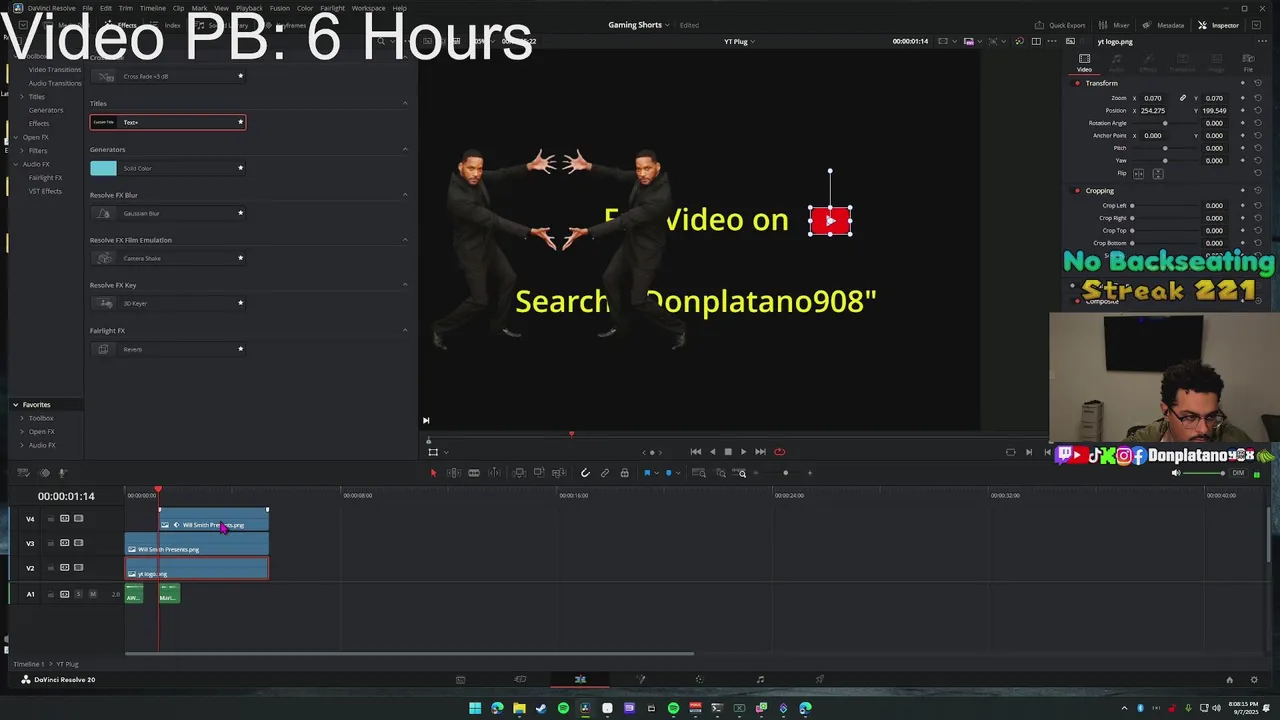Image resolution: width=1280 pixels, height=720 pixels.
Task: Toggle the DIM audio button
Action: click(1238, 473)
